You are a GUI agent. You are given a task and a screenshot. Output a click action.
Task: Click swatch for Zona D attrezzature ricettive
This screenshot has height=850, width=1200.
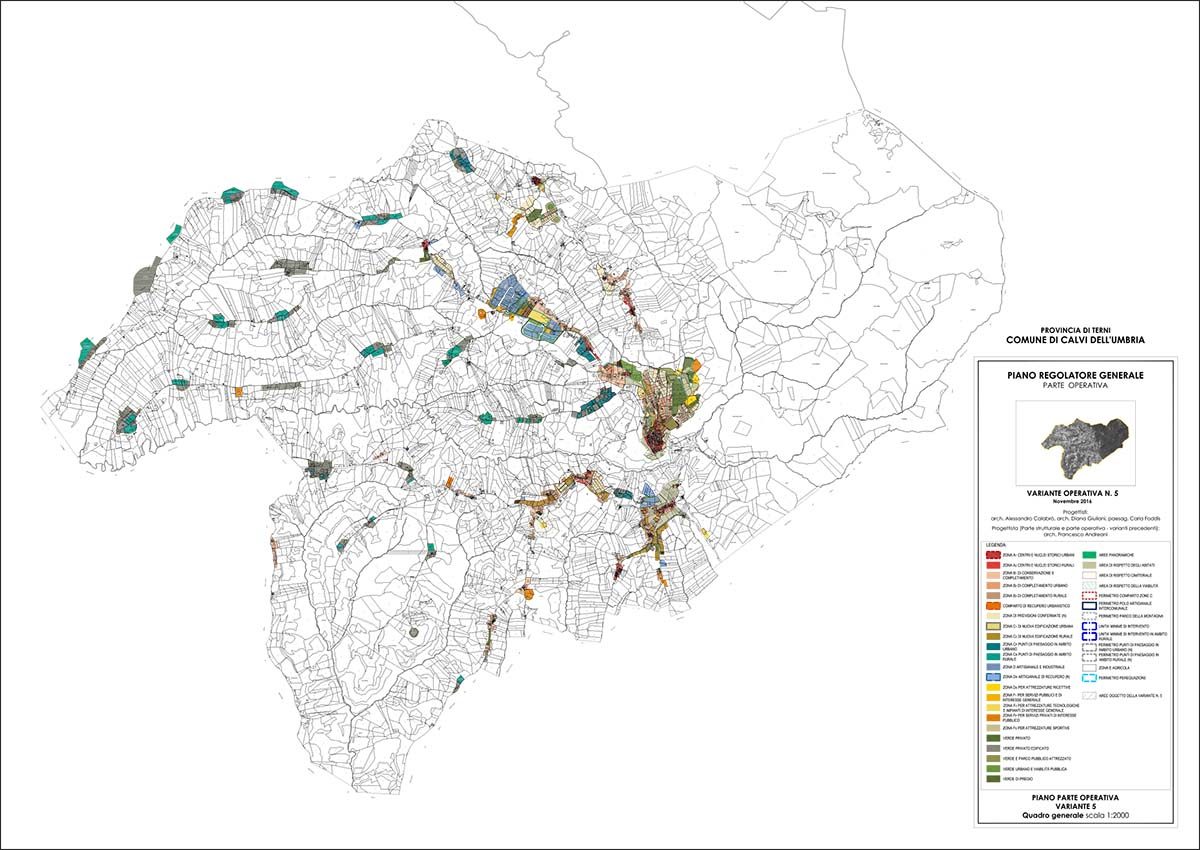(993, 687)
